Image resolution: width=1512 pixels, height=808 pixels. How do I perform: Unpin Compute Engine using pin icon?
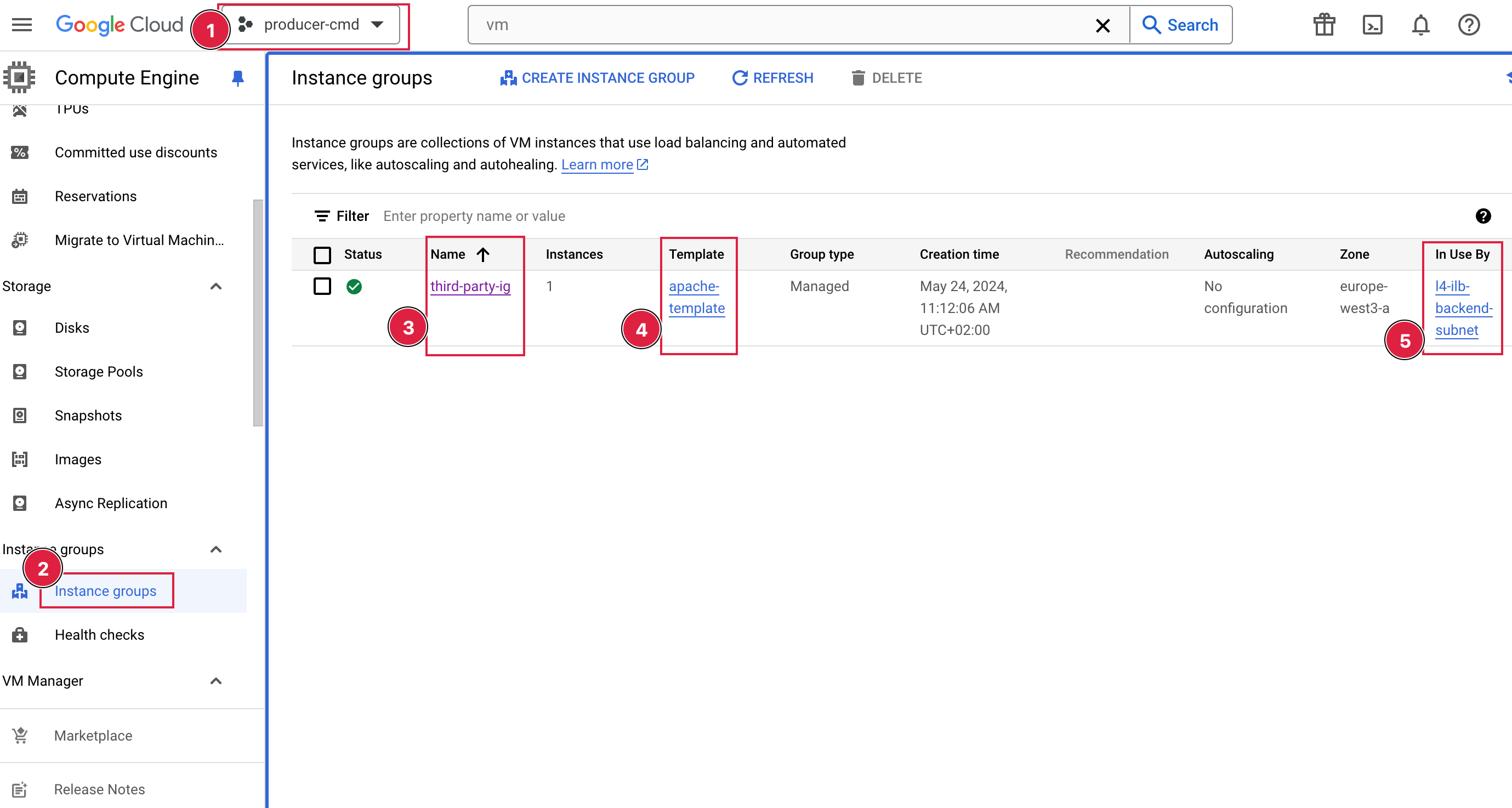tap(238, 78)
